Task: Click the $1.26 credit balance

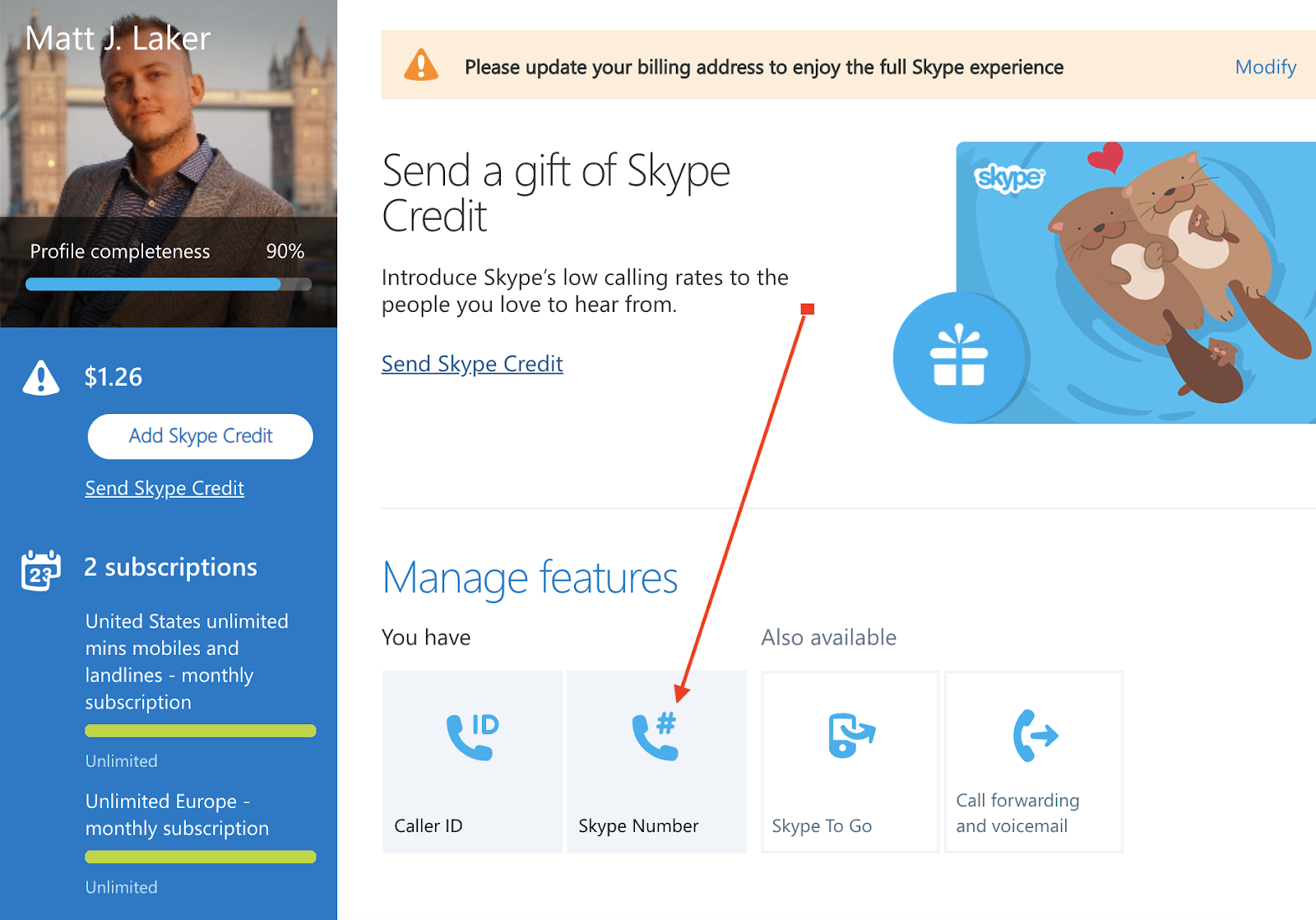Action: tap(114, 377)
